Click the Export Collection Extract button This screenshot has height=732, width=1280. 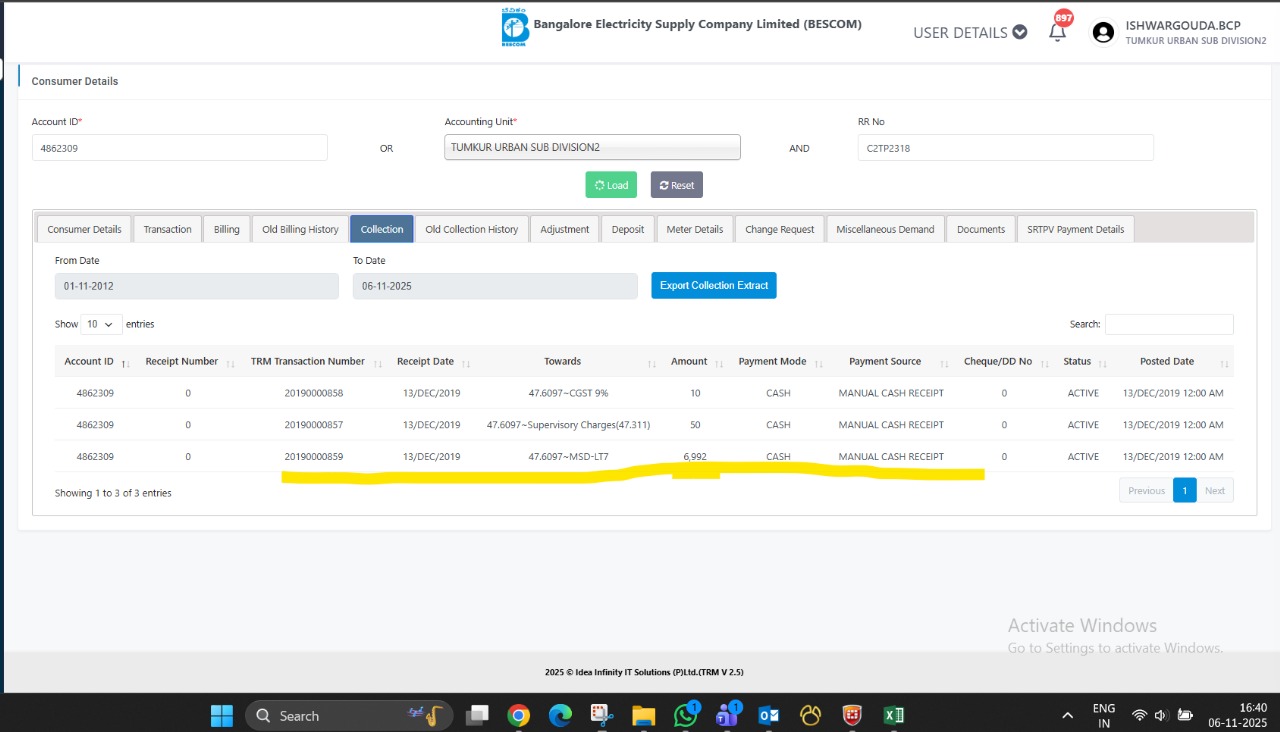(x=713, y=285)
